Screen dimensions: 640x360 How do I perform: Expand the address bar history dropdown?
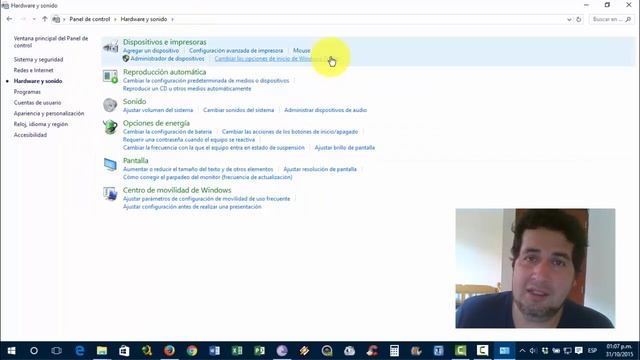click(x=569, y=19)
